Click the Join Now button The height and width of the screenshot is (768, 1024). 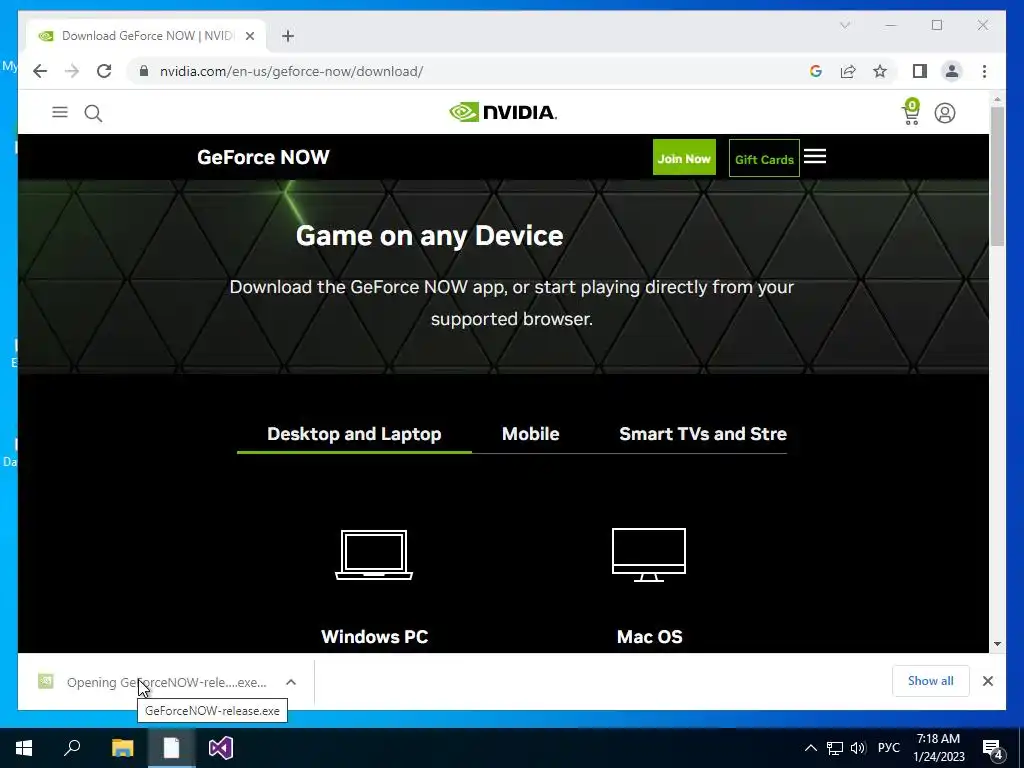684,157
